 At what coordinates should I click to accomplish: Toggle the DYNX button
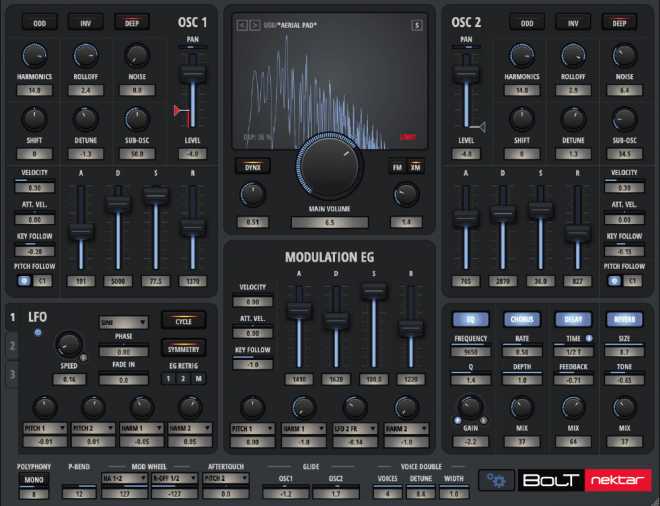tap(253, 166)
